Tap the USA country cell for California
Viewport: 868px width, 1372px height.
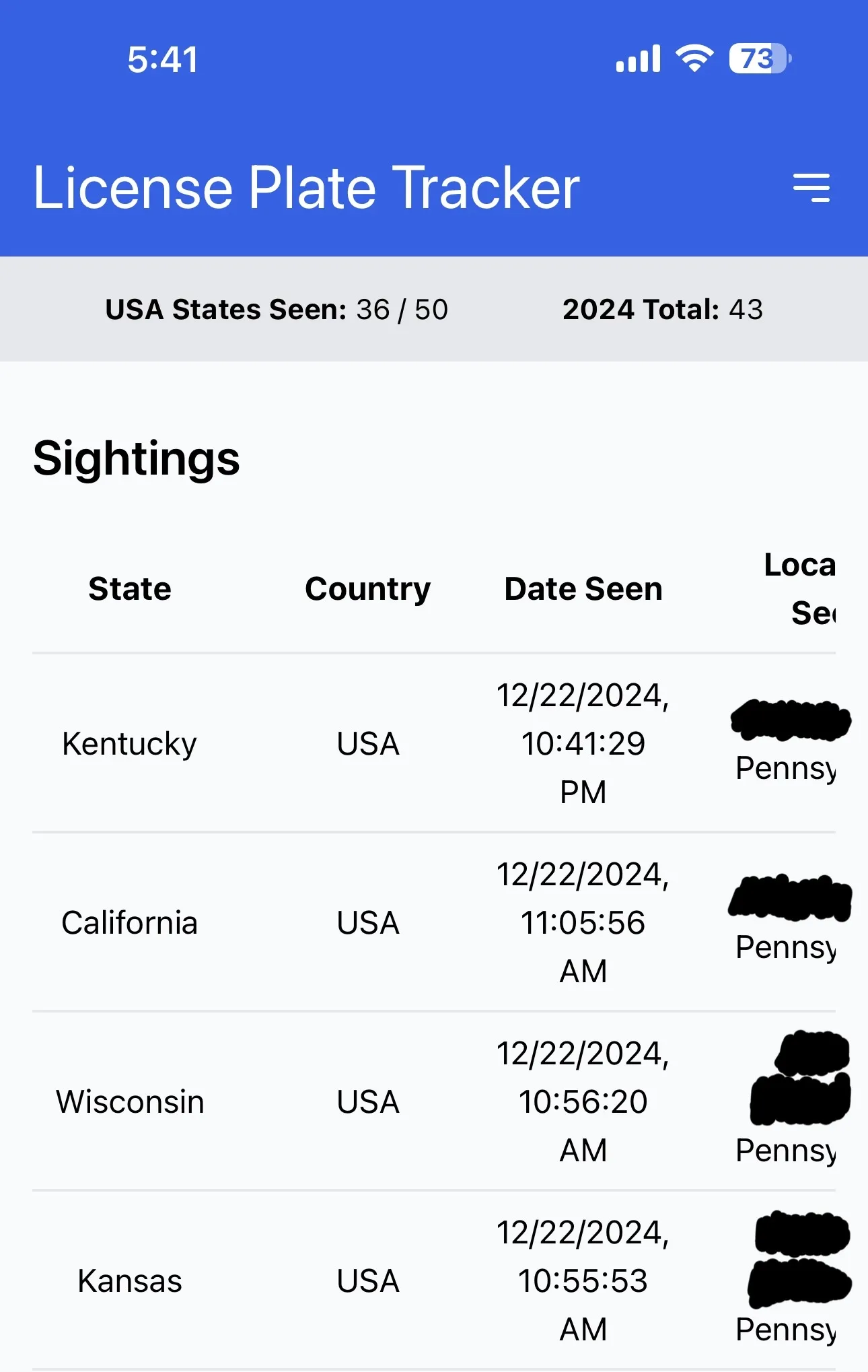coord(368,923)
